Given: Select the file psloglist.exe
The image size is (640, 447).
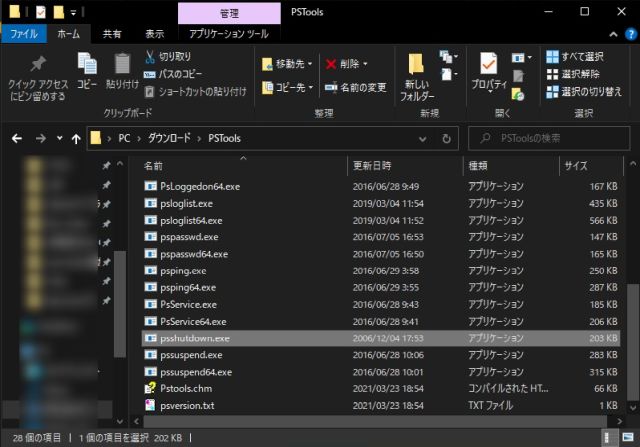Looking at the screenshot, I should point(380,203).
